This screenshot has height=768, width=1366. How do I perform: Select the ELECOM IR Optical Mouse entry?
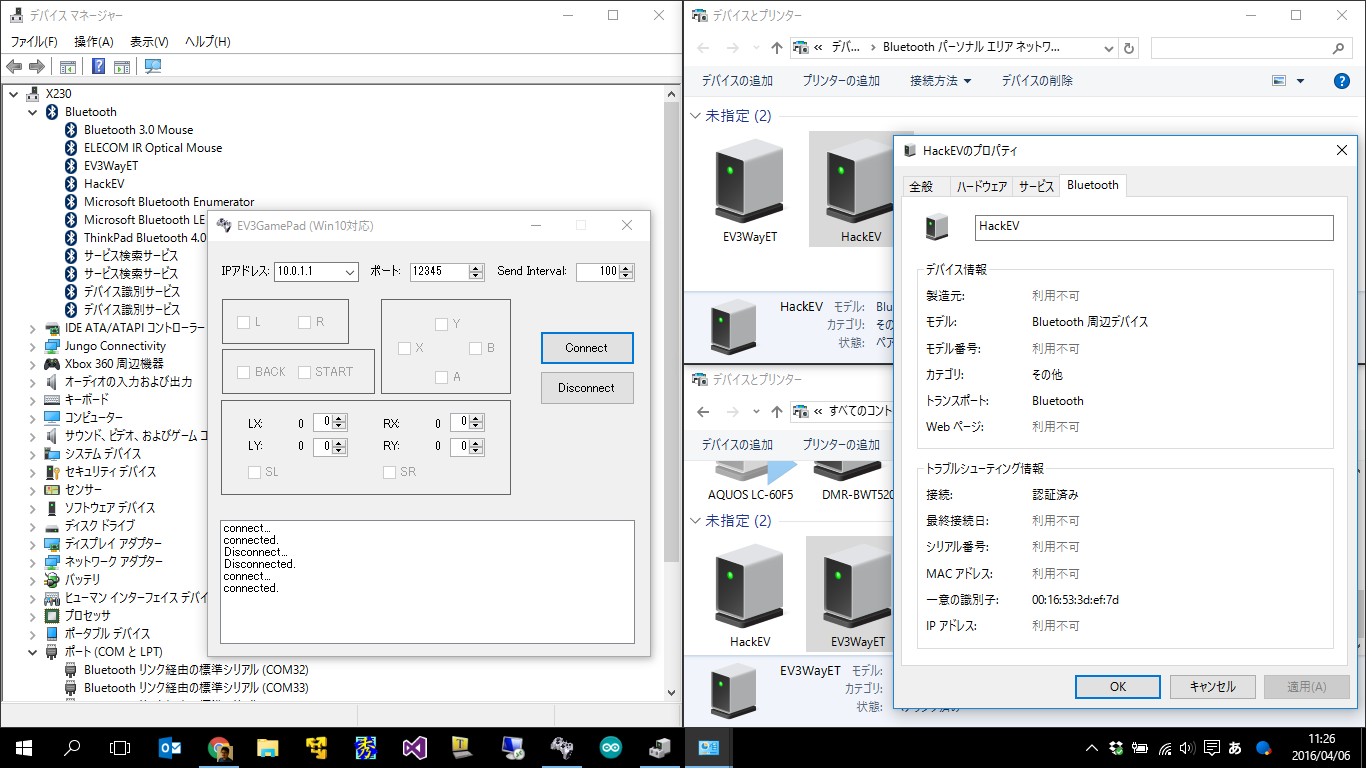tap(153, 148)
